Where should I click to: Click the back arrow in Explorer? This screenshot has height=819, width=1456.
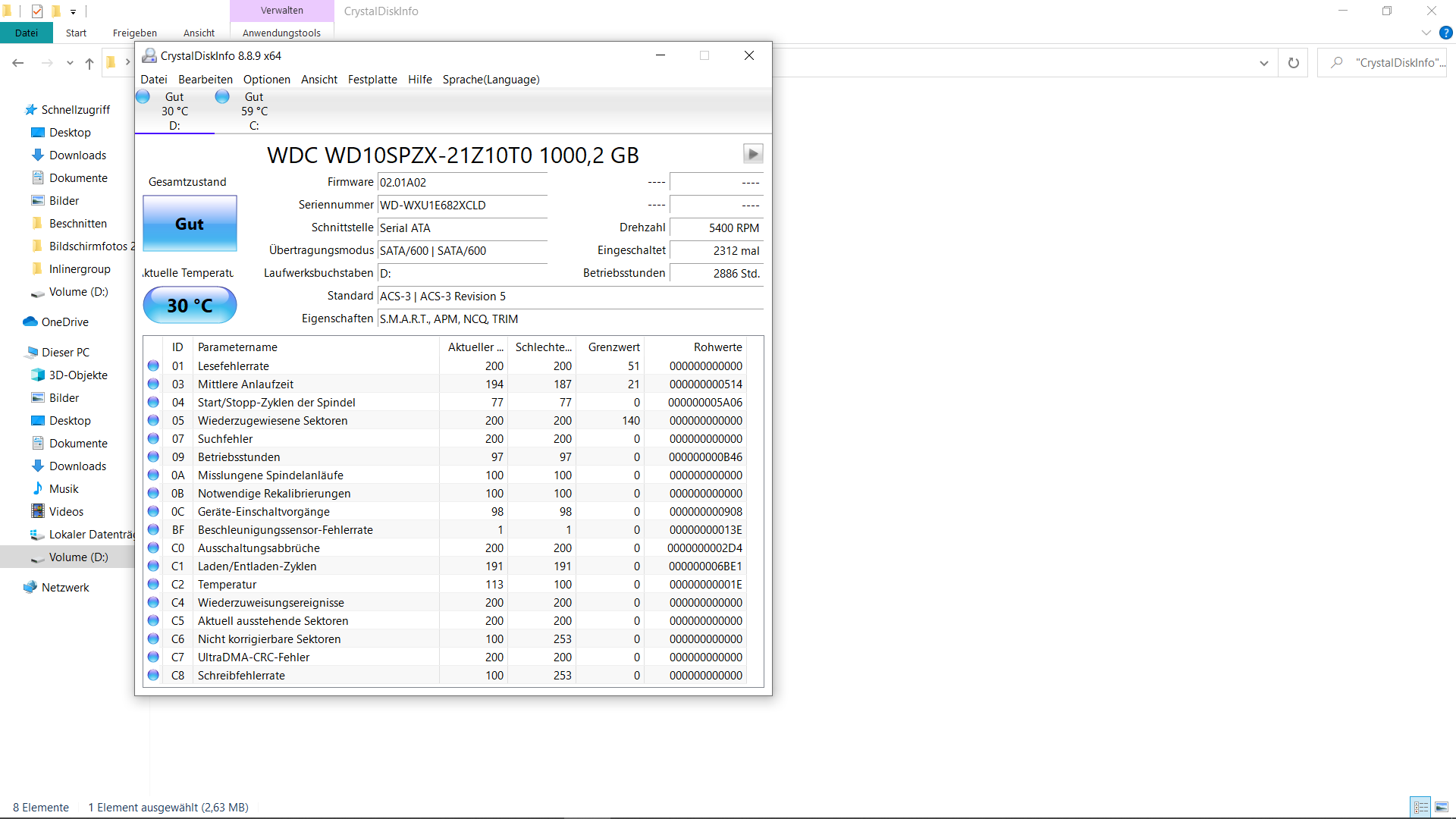18,63
